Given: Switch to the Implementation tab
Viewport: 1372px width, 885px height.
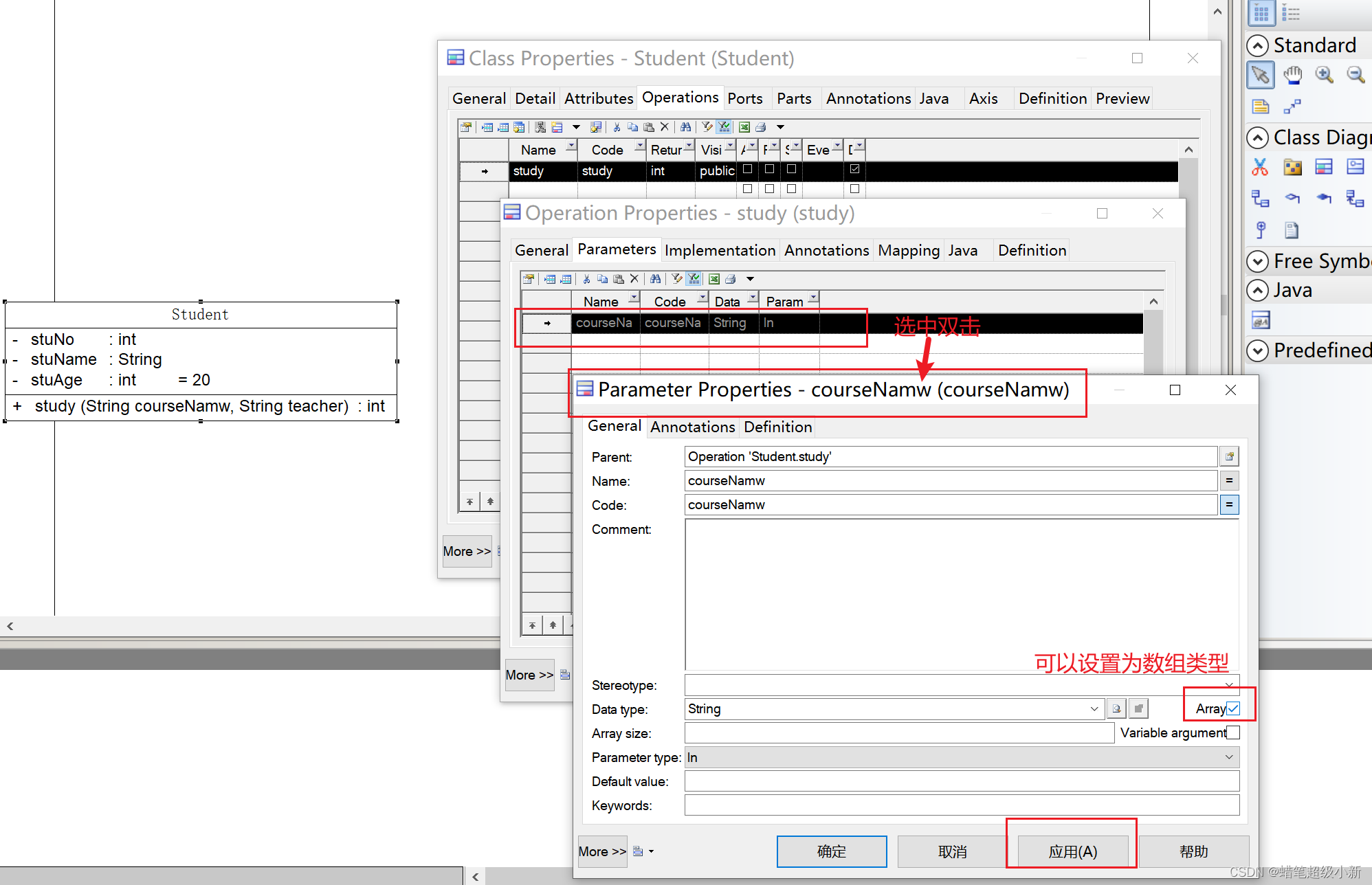Looking at the screenshot, I should tap(720, 250).
